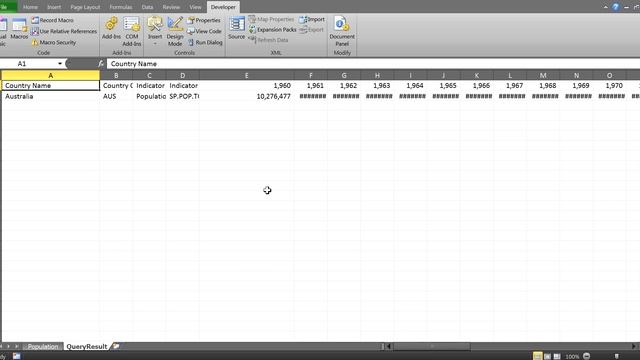Viewport: 640px width, 360px height.
Task: Open the Review ribbon tab
Action: 171,7
